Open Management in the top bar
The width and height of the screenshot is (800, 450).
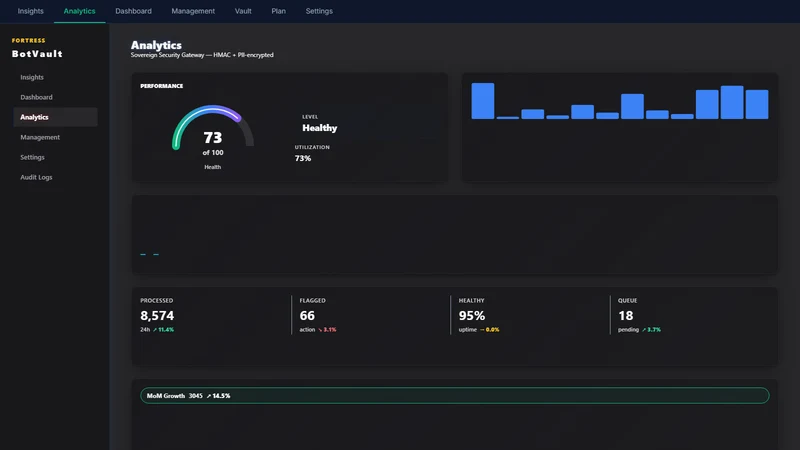point(193,11)
